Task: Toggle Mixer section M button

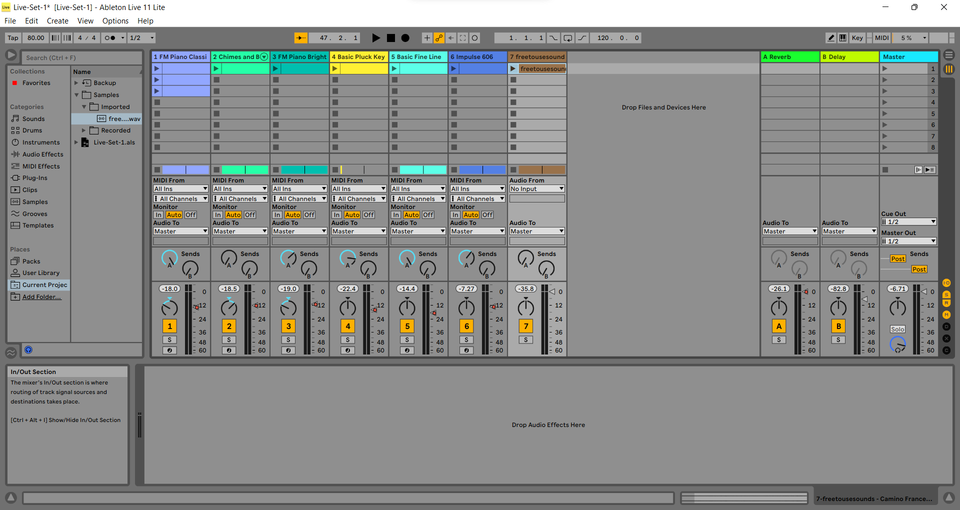Action: (947, 315)
